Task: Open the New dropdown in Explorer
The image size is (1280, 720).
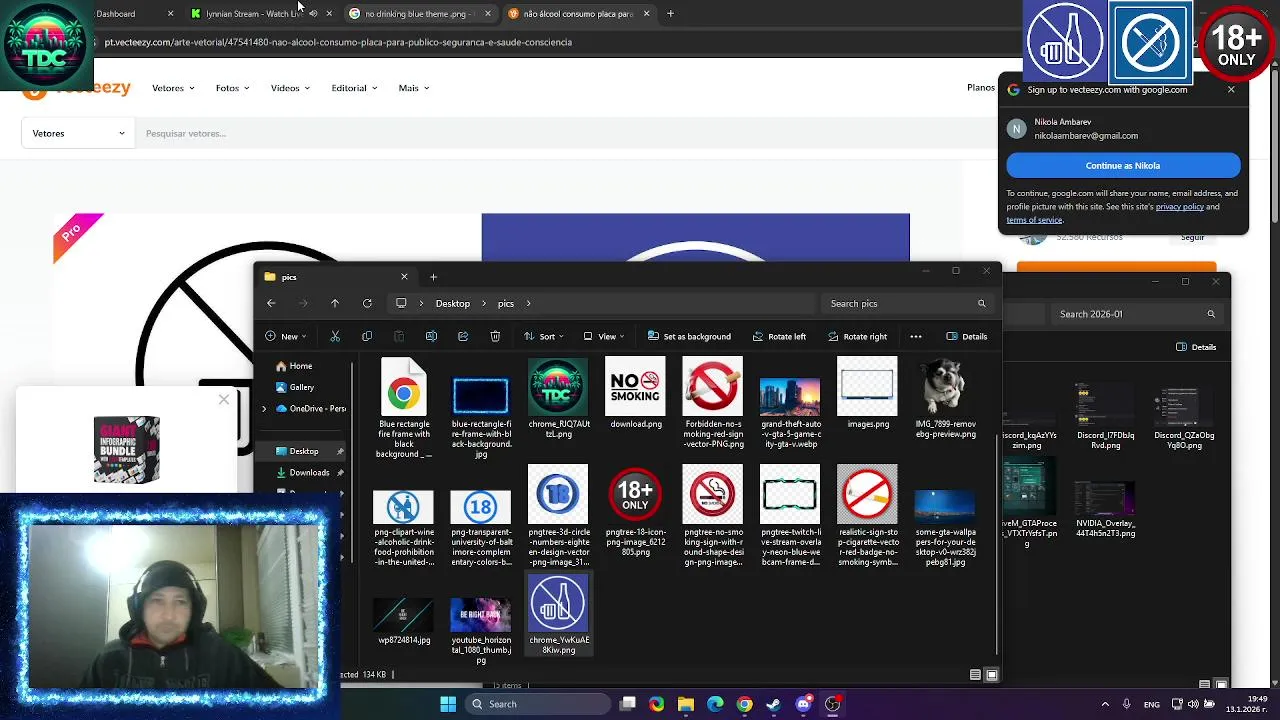Action: coord(286,336)
